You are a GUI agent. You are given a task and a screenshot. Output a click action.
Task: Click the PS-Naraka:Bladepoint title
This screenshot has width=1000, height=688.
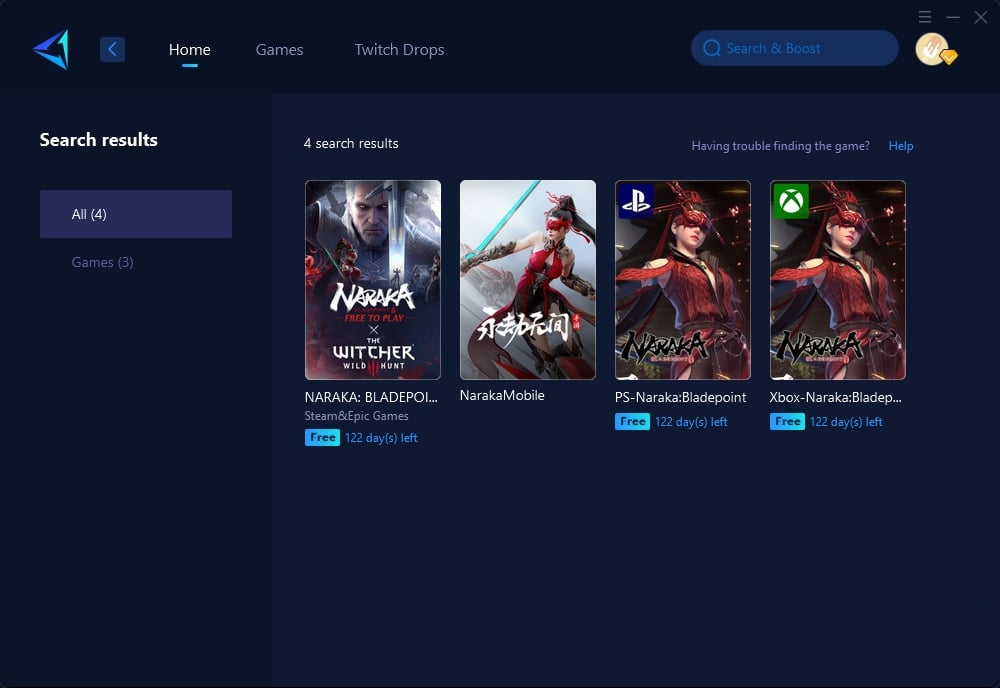[x=680, y=397]
